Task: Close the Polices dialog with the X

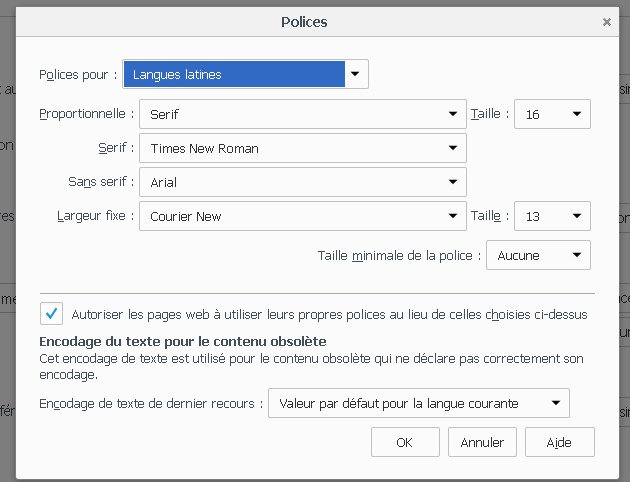Action: pos(607,21)
